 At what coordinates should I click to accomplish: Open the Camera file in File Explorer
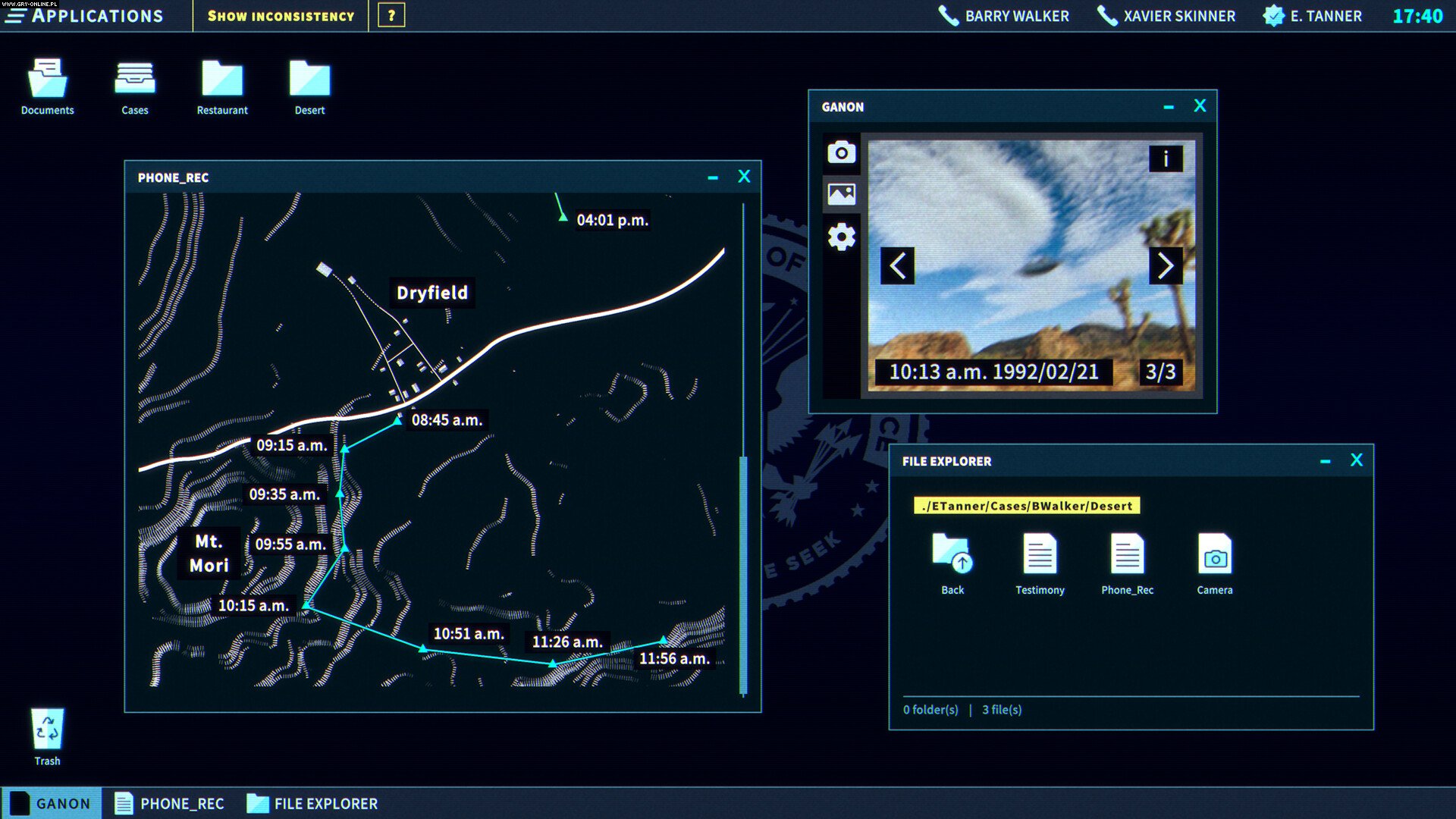(x=1214, y=557)
